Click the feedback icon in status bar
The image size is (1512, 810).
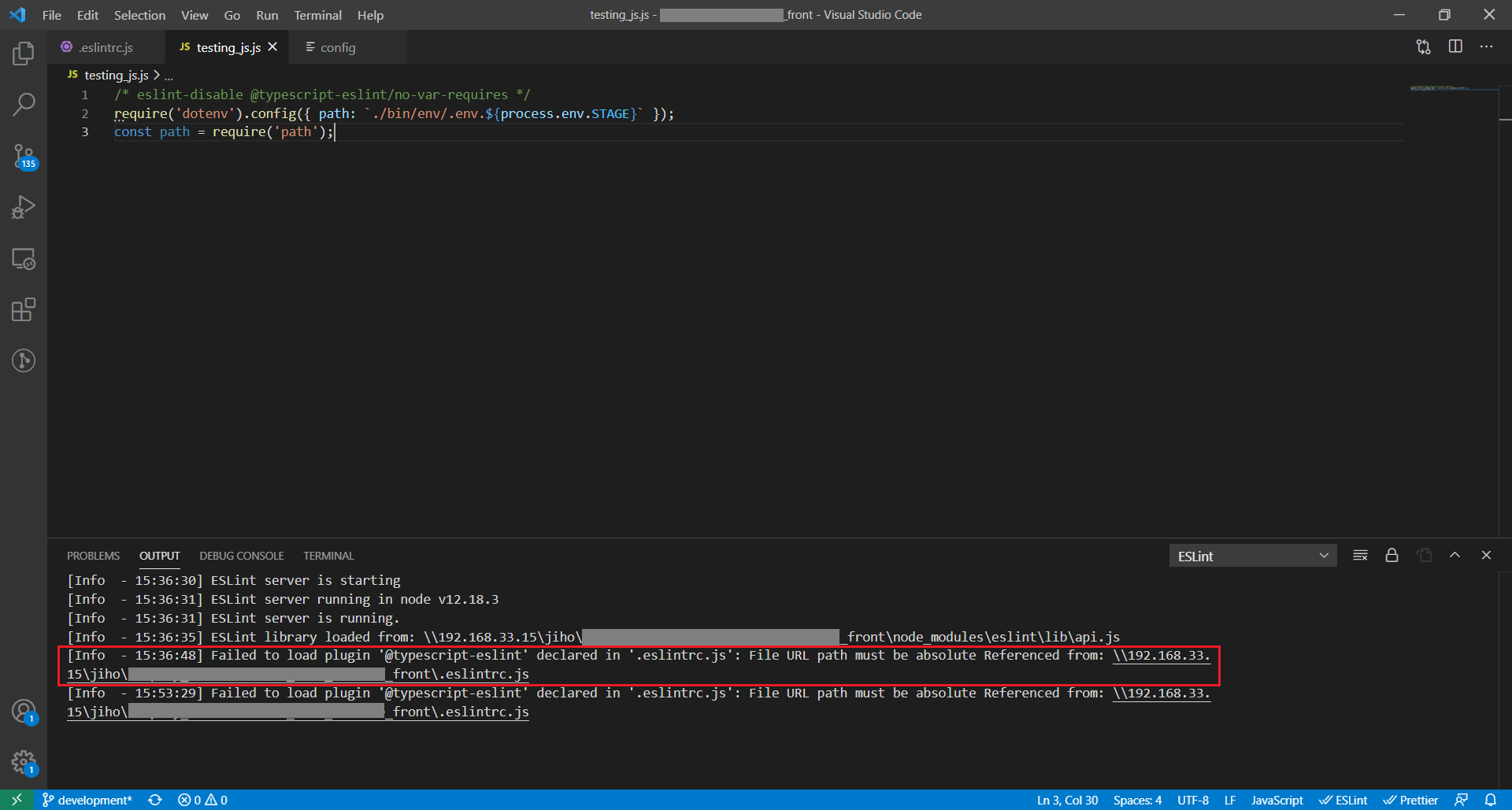pos(1461,800)
